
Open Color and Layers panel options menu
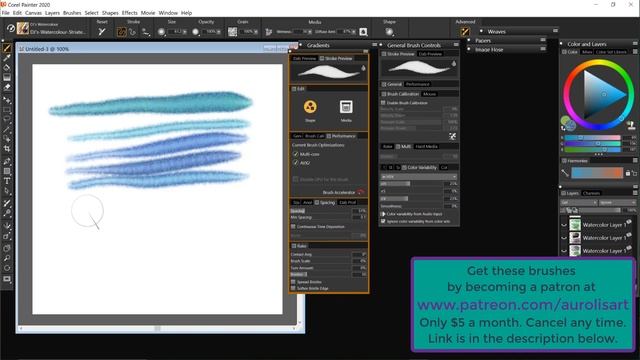pyautogui.click(x=635, y=43)
